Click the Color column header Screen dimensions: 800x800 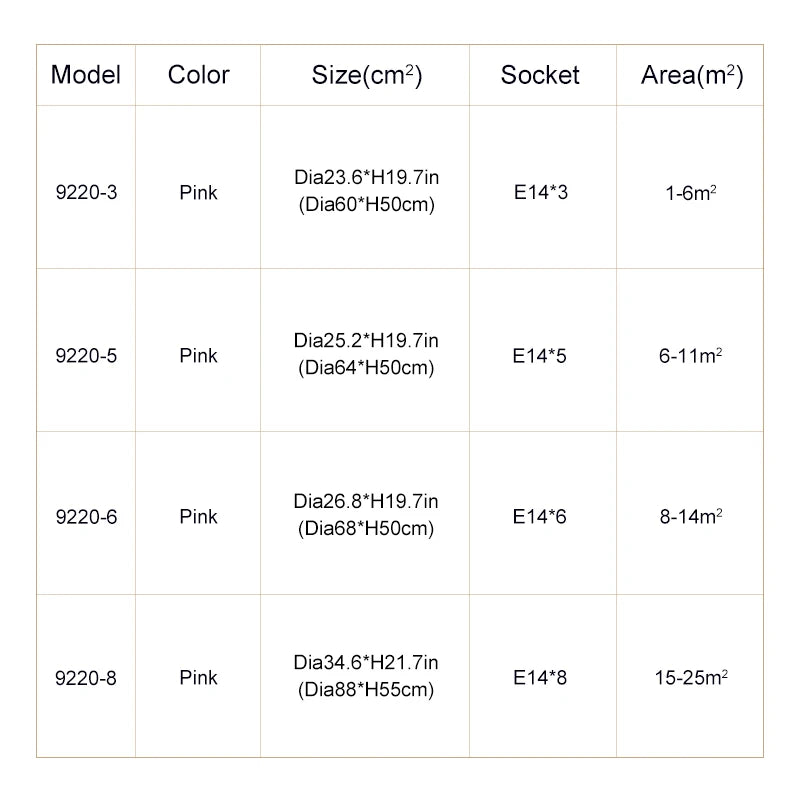pyautogui.click(x=198, y=75)
